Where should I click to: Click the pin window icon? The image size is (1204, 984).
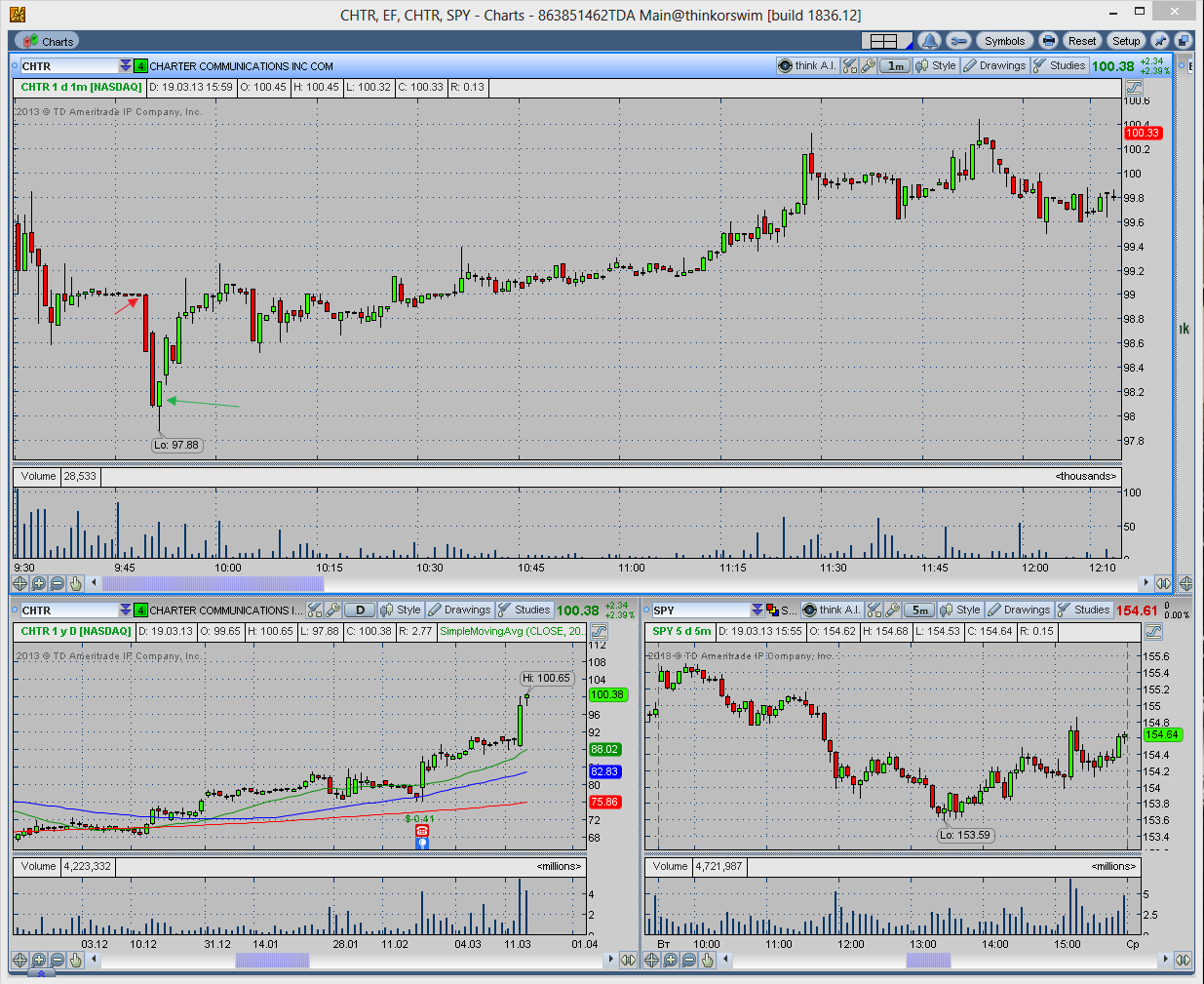tap(1160, 41)
